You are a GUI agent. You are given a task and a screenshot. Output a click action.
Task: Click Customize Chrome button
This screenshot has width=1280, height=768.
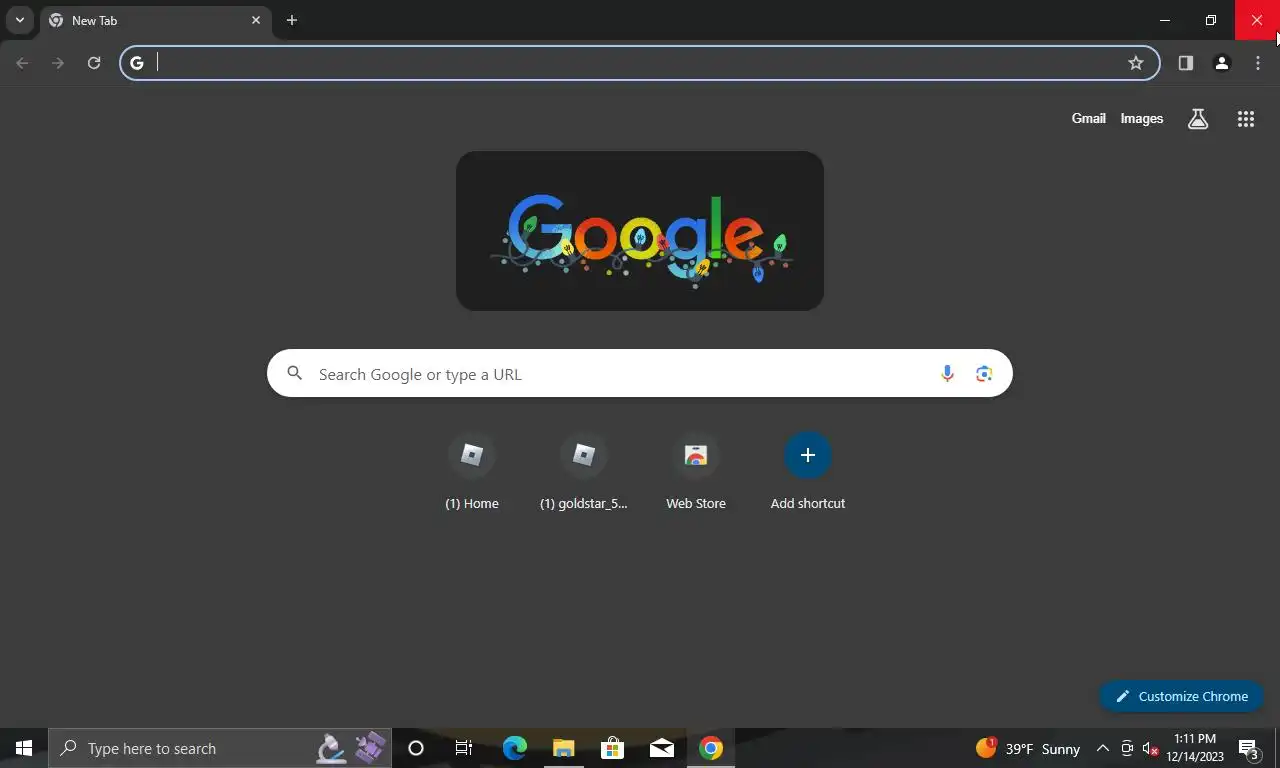1181,696
